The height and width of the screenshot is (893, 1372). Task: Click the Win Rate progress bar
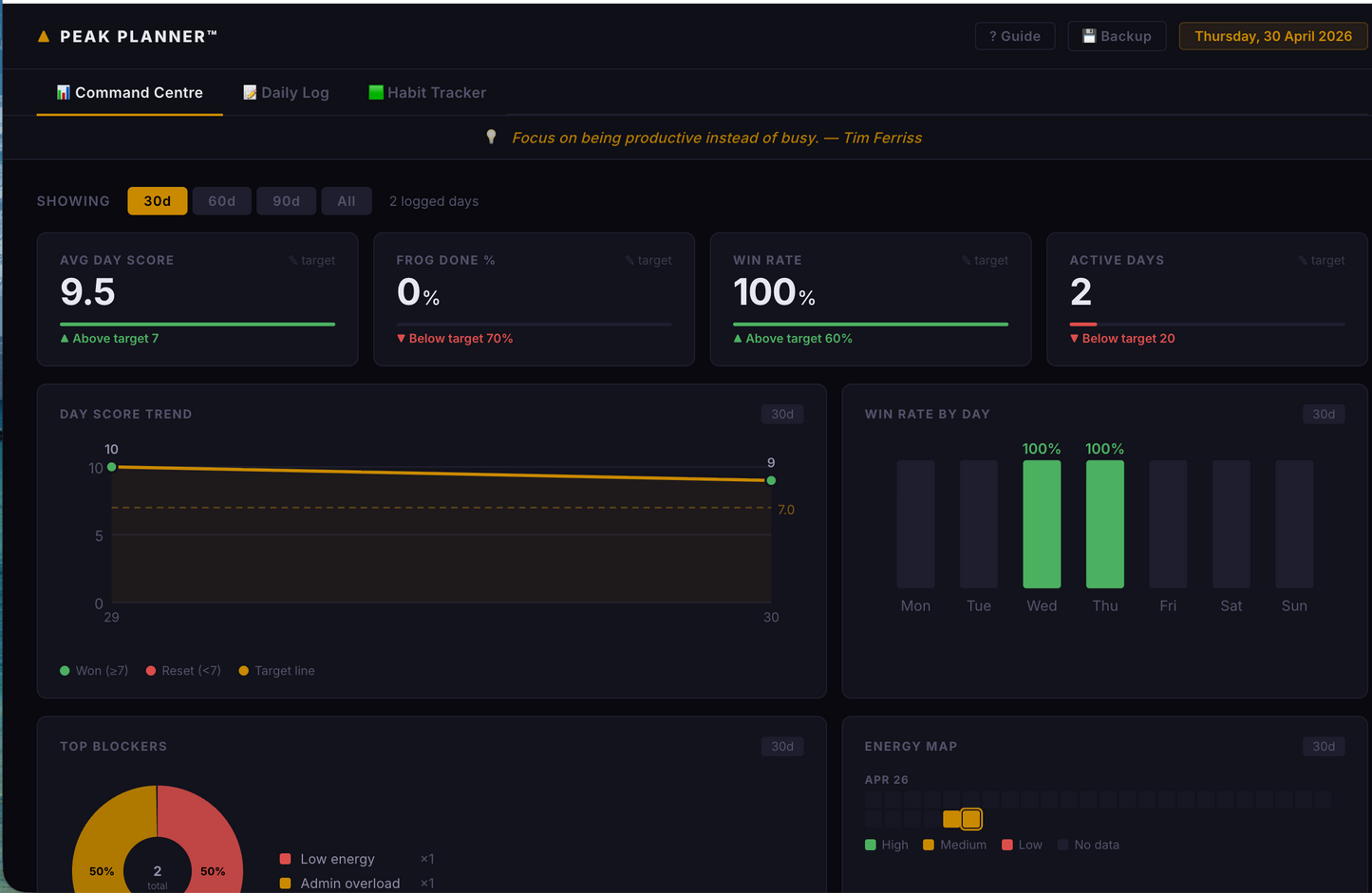click(x=871, y=325)
